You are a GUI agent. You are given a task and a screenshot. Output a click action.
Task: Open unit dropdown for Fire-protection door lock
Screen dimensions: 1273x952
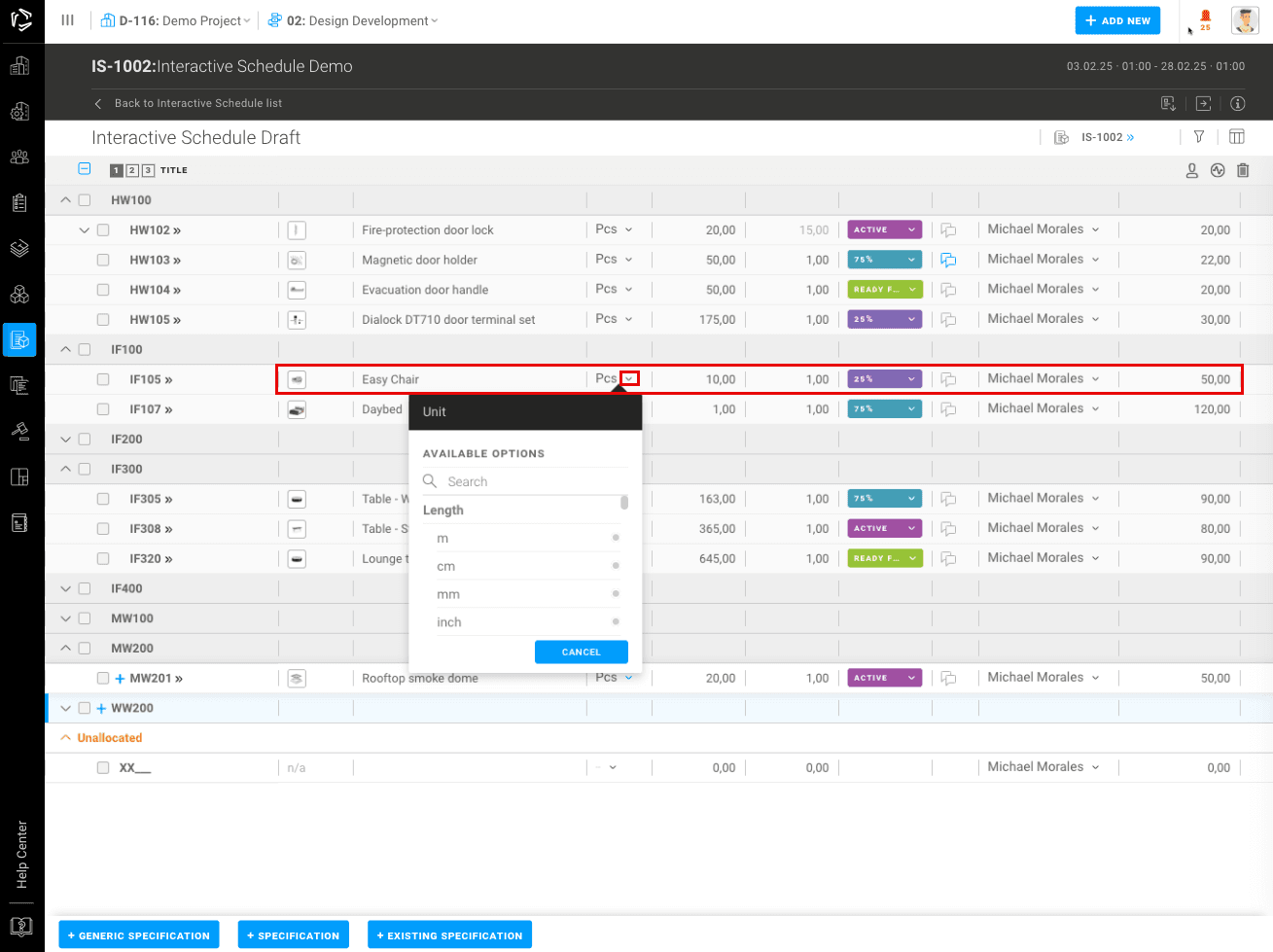628,229
